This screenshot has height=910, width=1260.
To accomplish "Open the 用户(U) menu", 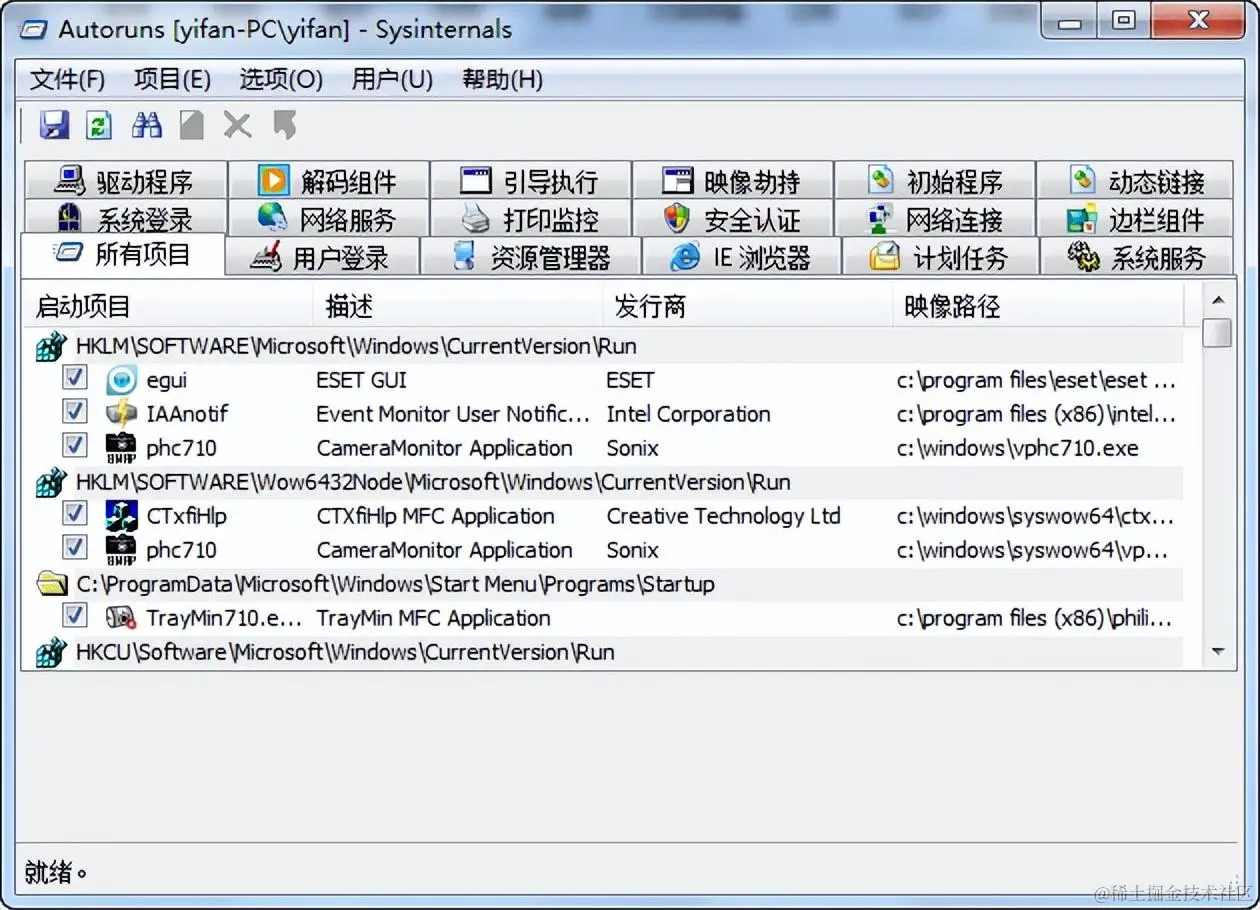I will [x=393, y=80].
